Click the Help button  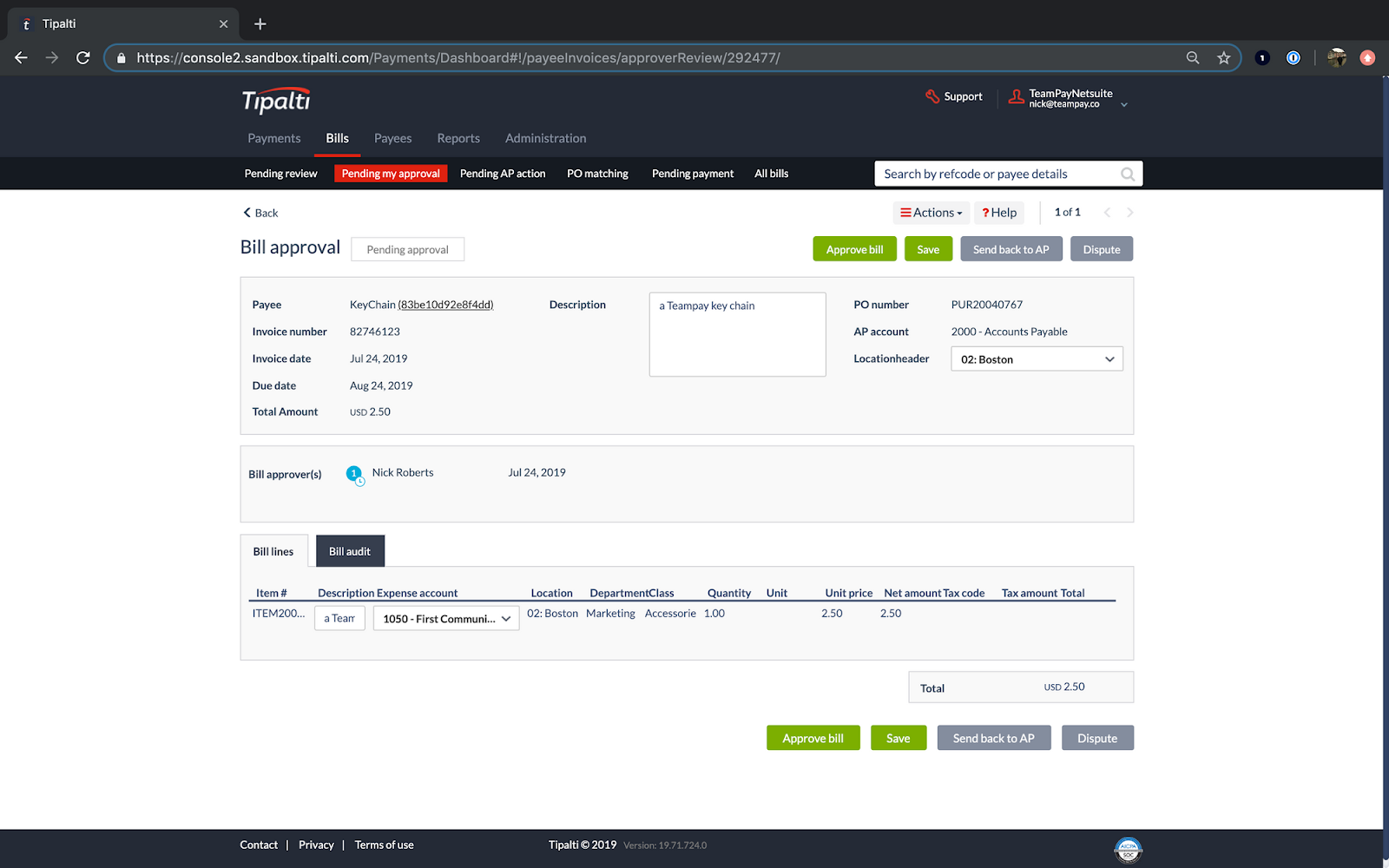(999, 213)
